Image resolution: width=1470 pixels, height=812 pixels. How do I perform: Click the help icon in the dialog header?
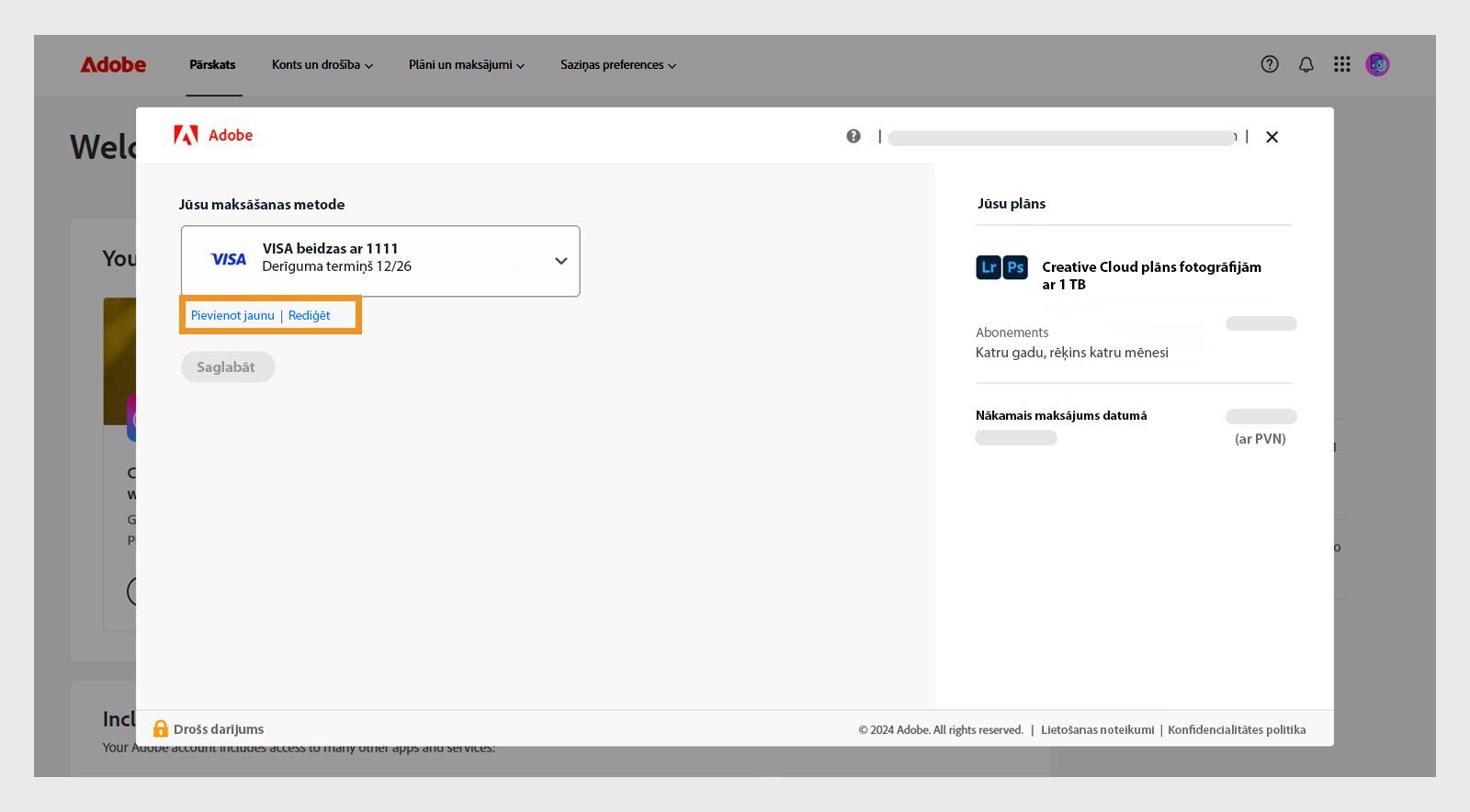854,136
